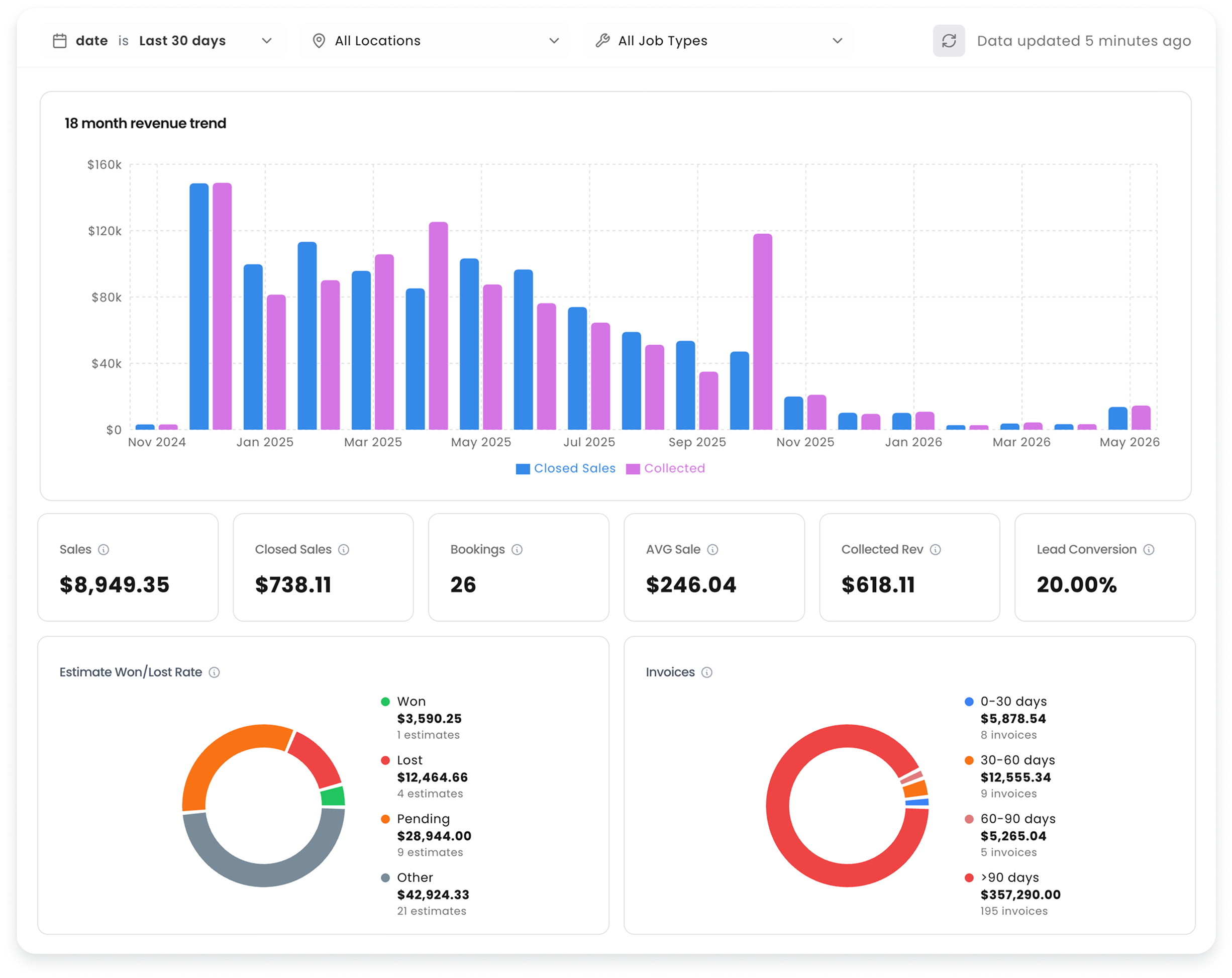Open the Lead Conversion info icon
Screen dimensions: 1232x978
coord(1149,549)
